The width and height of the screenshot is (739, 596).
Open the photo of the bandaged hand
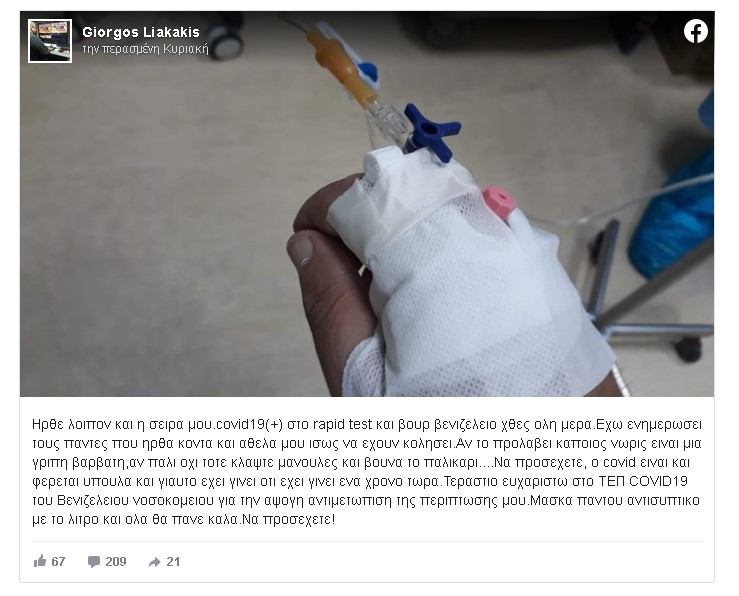[x=367, y=204]
